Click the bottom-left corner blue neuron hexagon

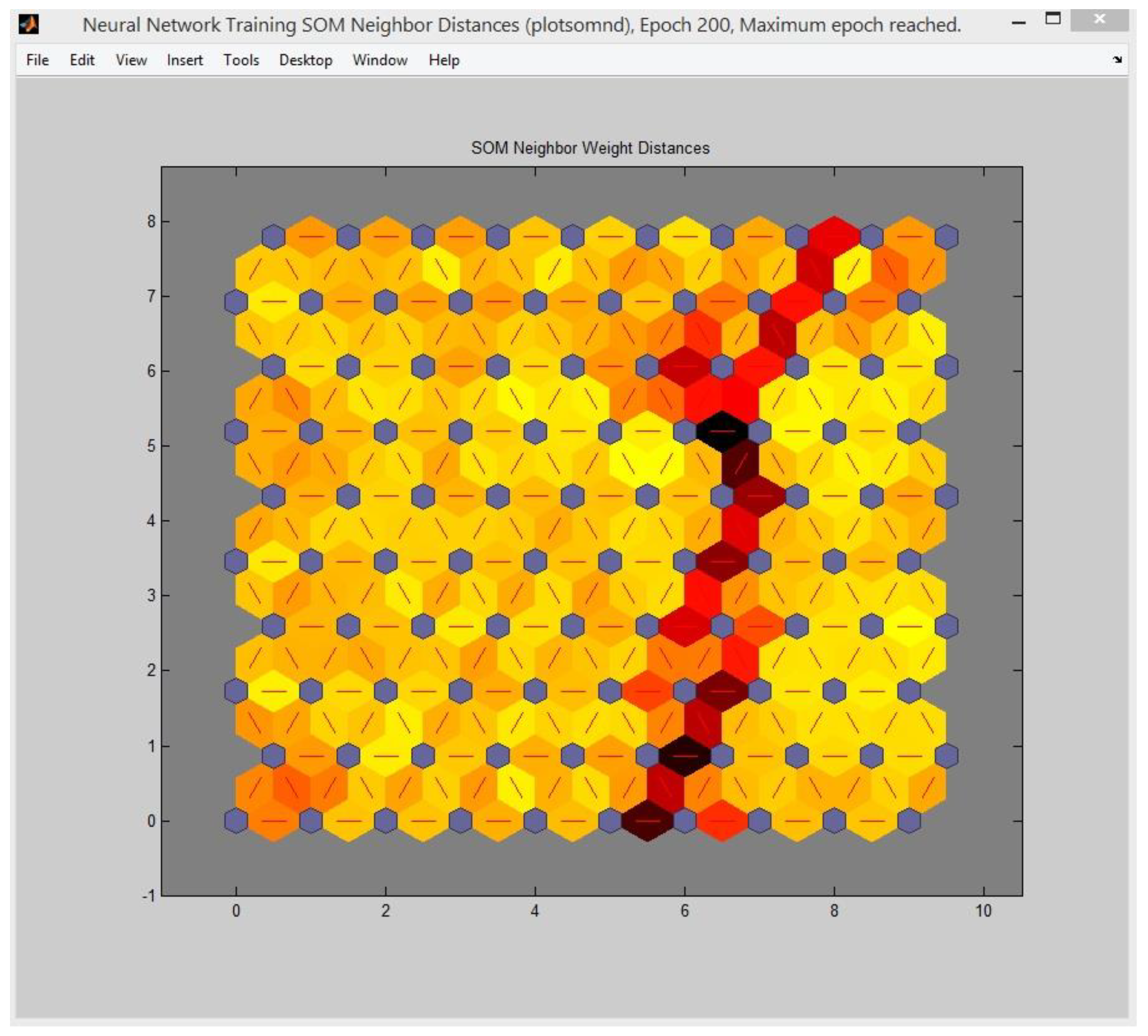[236, 821]
